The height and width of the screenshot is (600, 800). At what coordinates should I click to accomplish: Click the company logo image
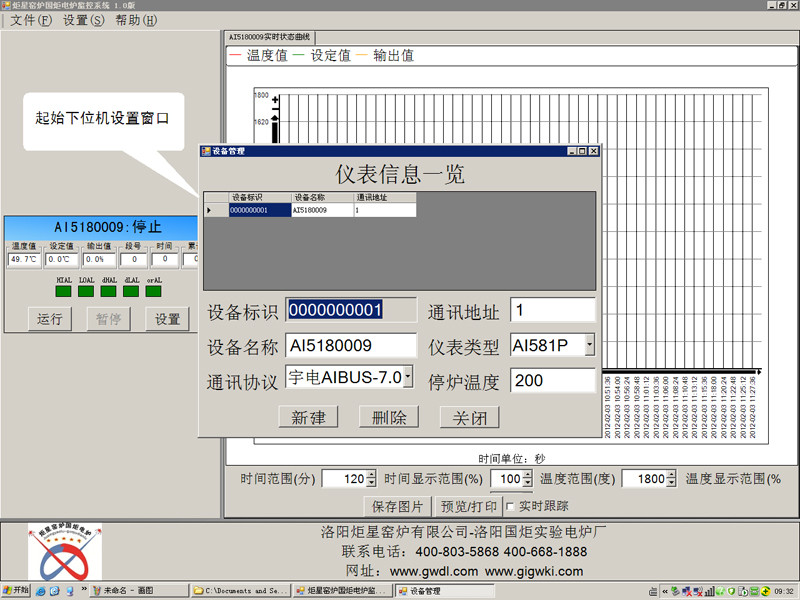click(x=64, y=552)
